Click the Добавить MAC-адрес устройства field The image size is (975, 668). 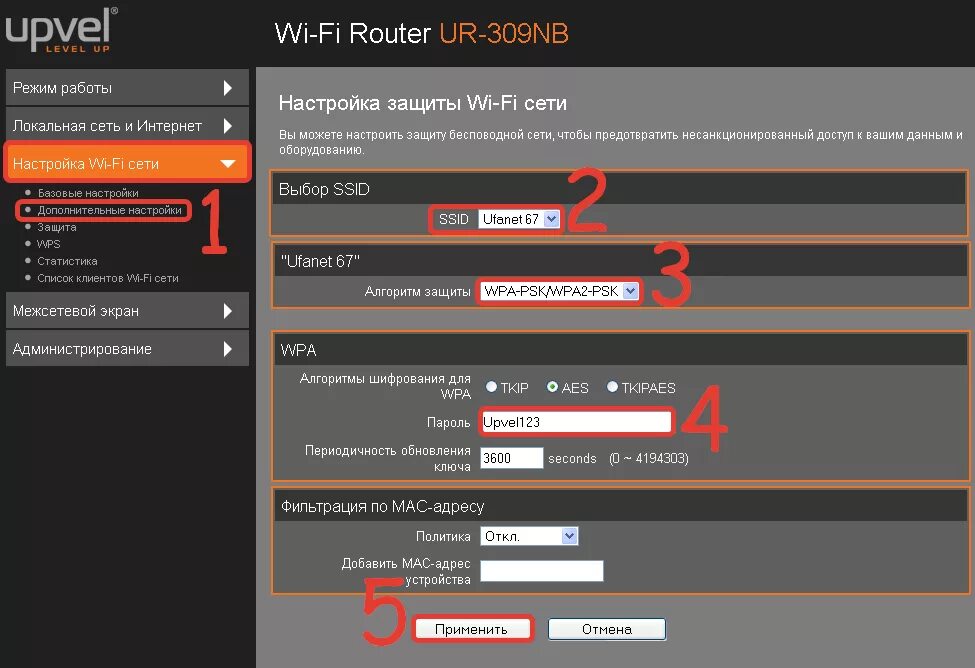[542, 571]
